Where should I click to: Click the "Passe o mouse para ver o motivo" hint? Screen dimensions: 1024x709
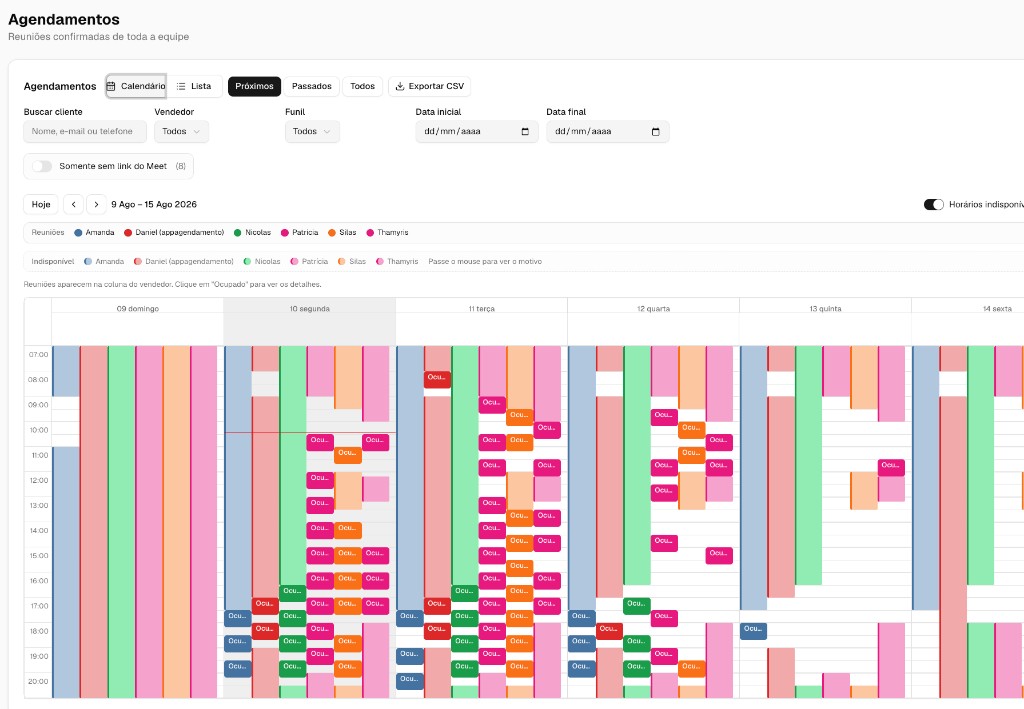[485, 262]
